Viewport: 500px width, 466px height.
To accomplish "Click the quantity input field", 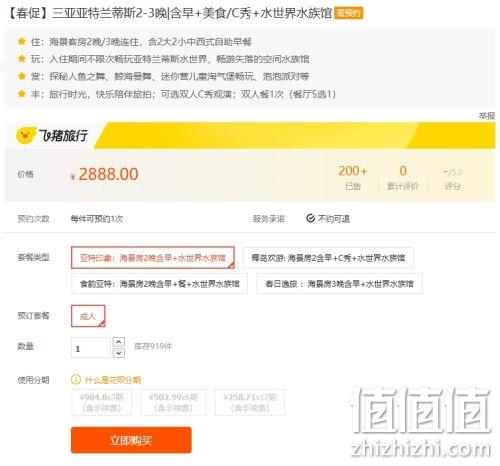I will pos(90,348).
